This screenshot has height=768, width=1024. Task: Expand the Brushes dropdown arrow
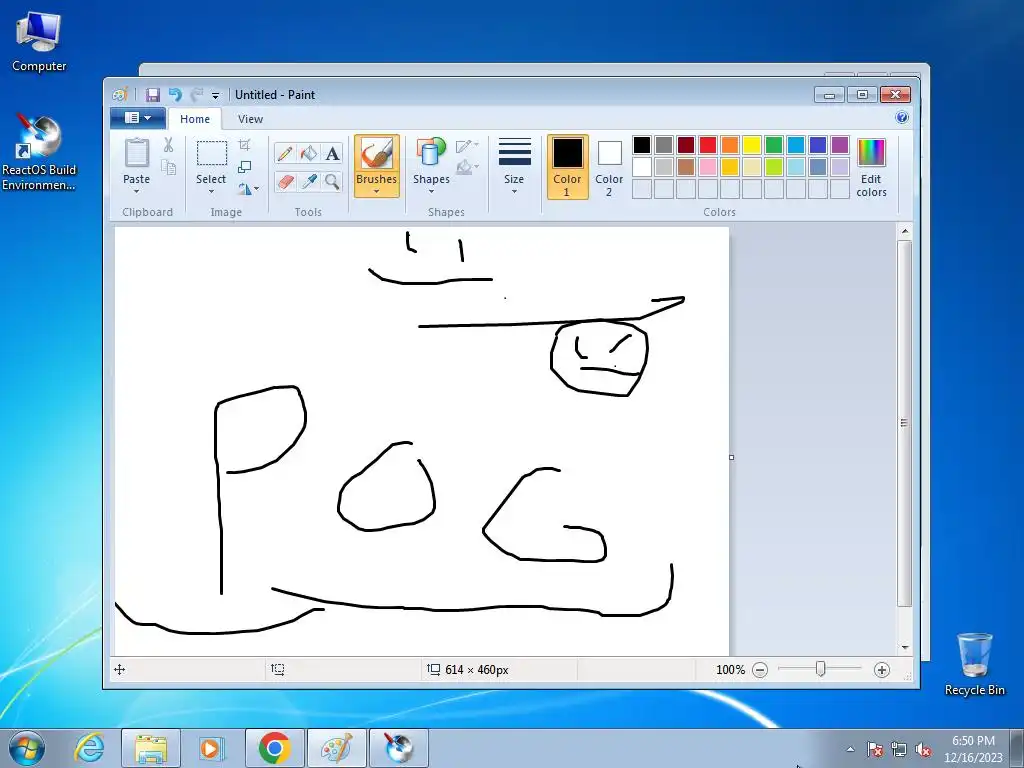pos(377,191)
